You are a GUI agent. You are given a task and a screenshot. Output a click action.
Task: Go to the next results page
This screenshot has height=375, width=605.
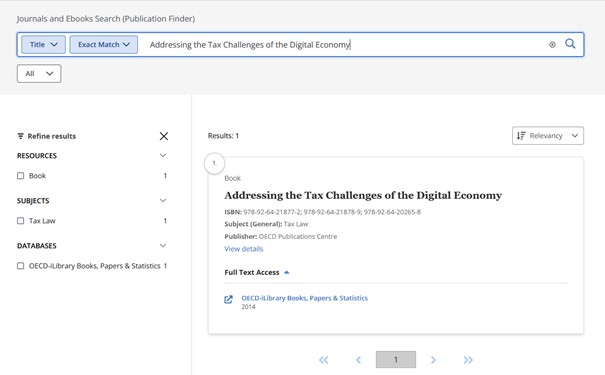(433, 360)
